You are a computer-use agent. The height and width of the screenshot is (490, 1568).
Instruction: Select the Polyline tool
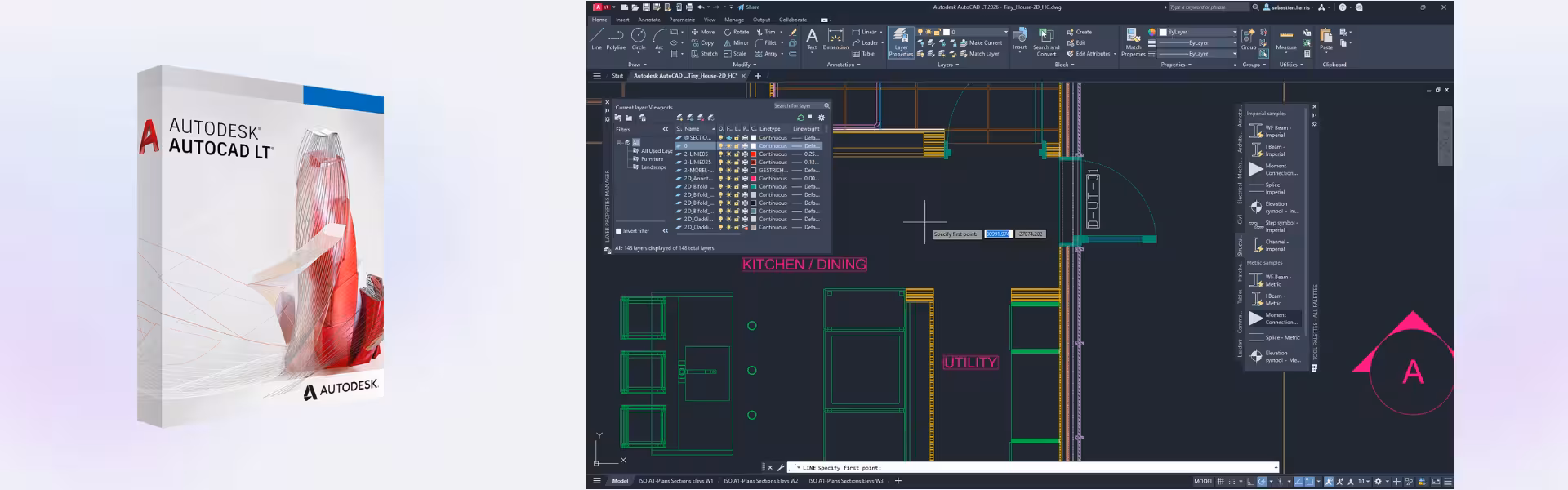(x=616, y=38)
